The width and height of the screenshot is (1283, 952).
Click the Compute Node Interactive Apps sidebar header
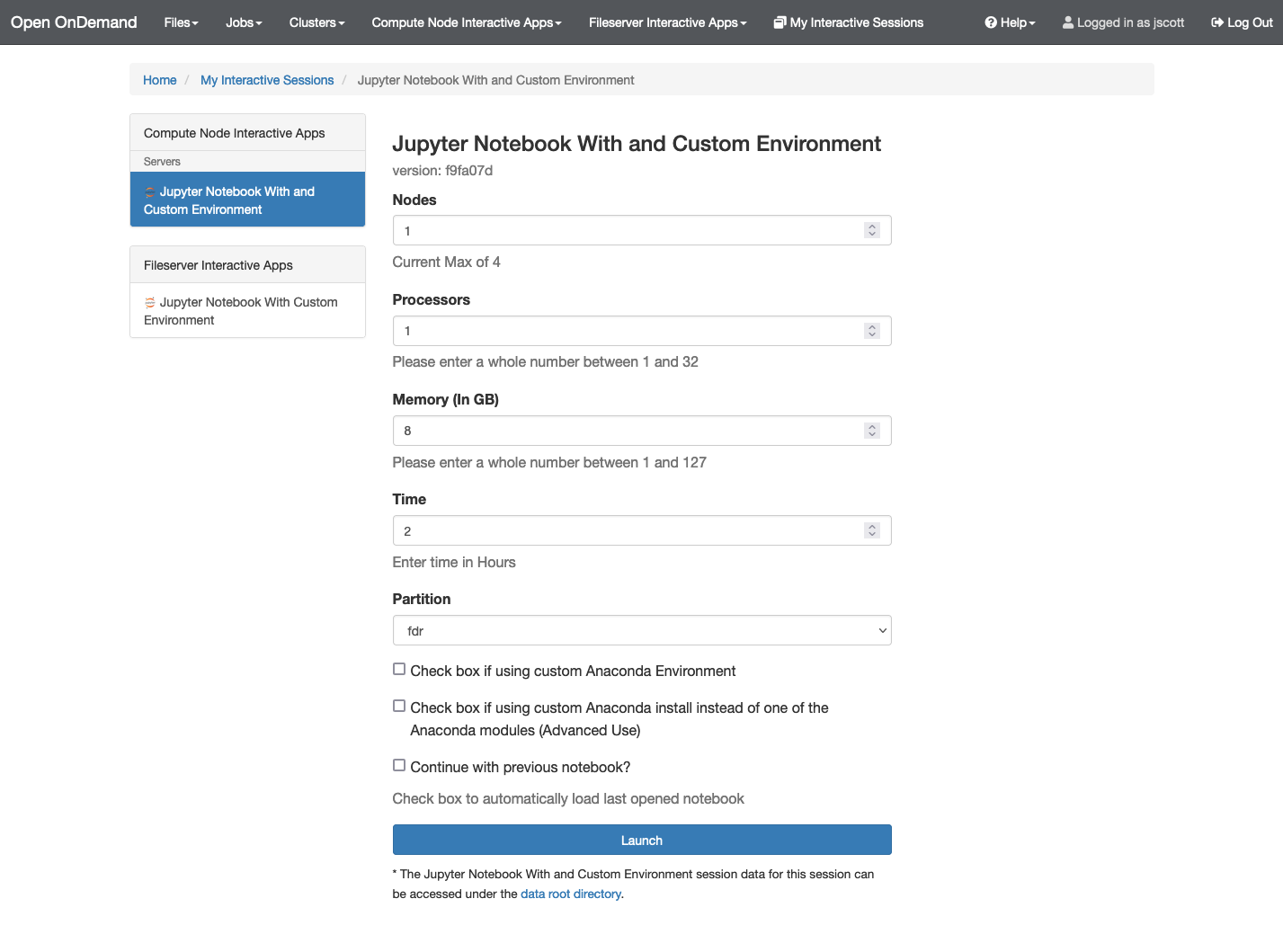click(247, 132)
